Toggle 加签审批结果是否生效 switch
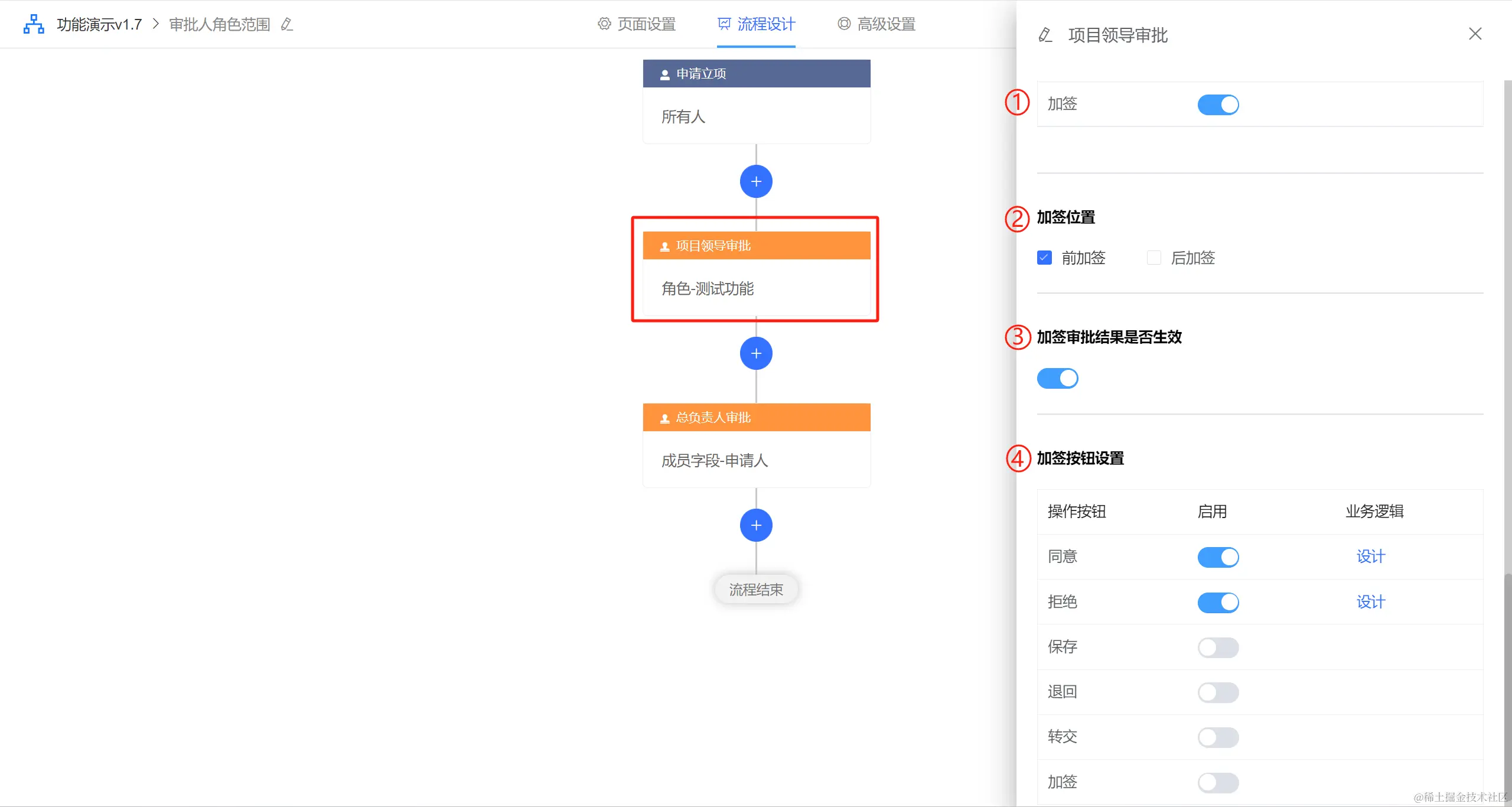The width and height of the screenshot is (1512, 807). pos(1057,378)
